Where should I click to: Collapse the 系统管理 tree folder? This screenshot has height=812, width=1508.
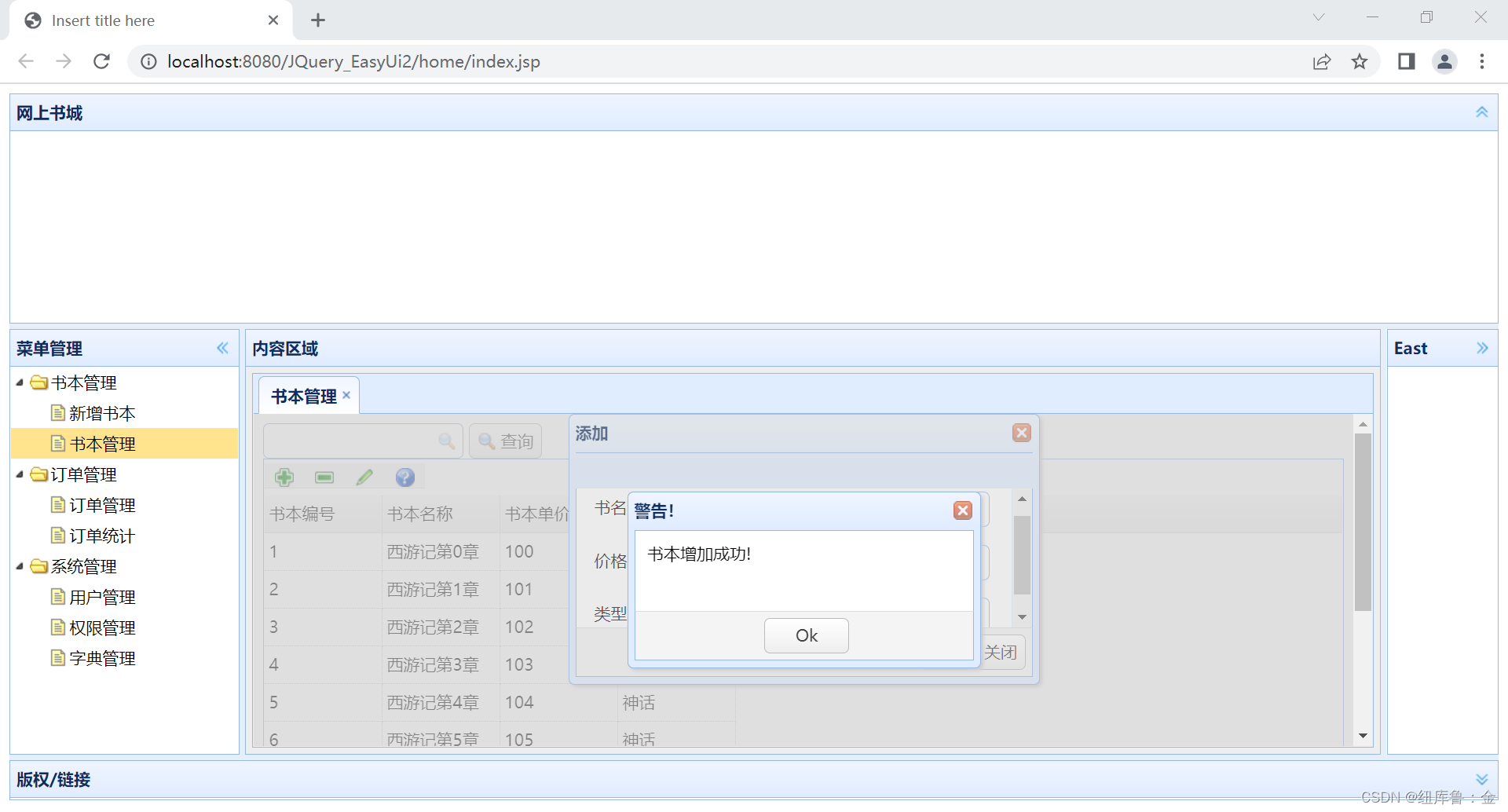(20, 566)
